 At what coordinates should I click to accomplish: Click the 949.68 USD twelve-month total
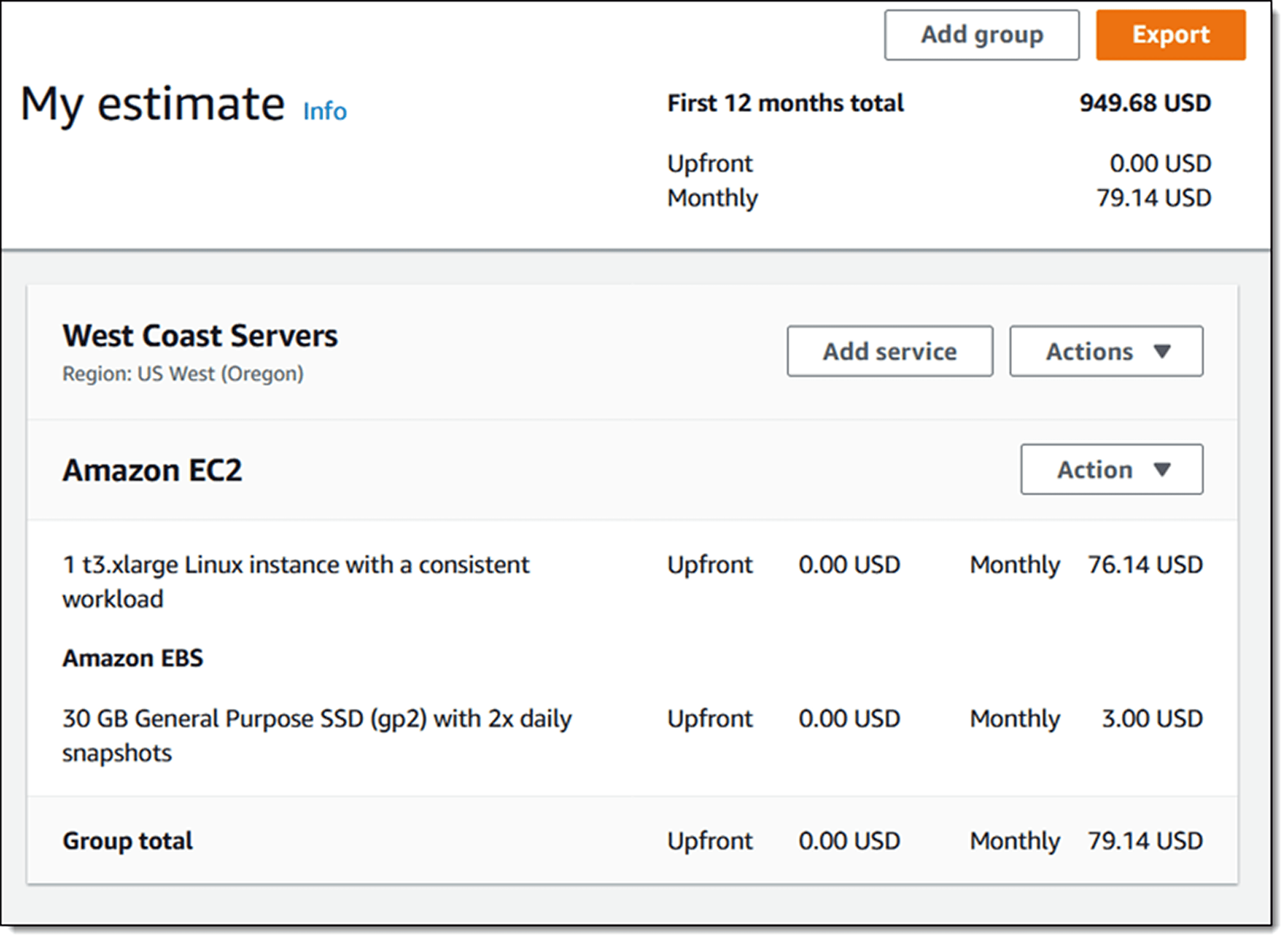pos(1145,103)
